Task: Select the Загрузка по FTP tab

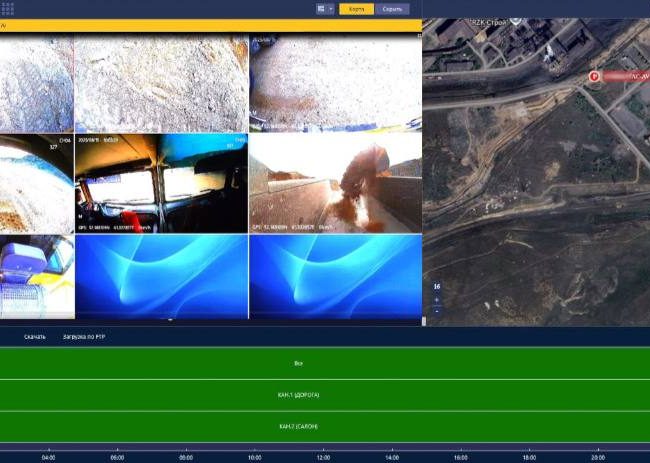Action: click(83, 337)
